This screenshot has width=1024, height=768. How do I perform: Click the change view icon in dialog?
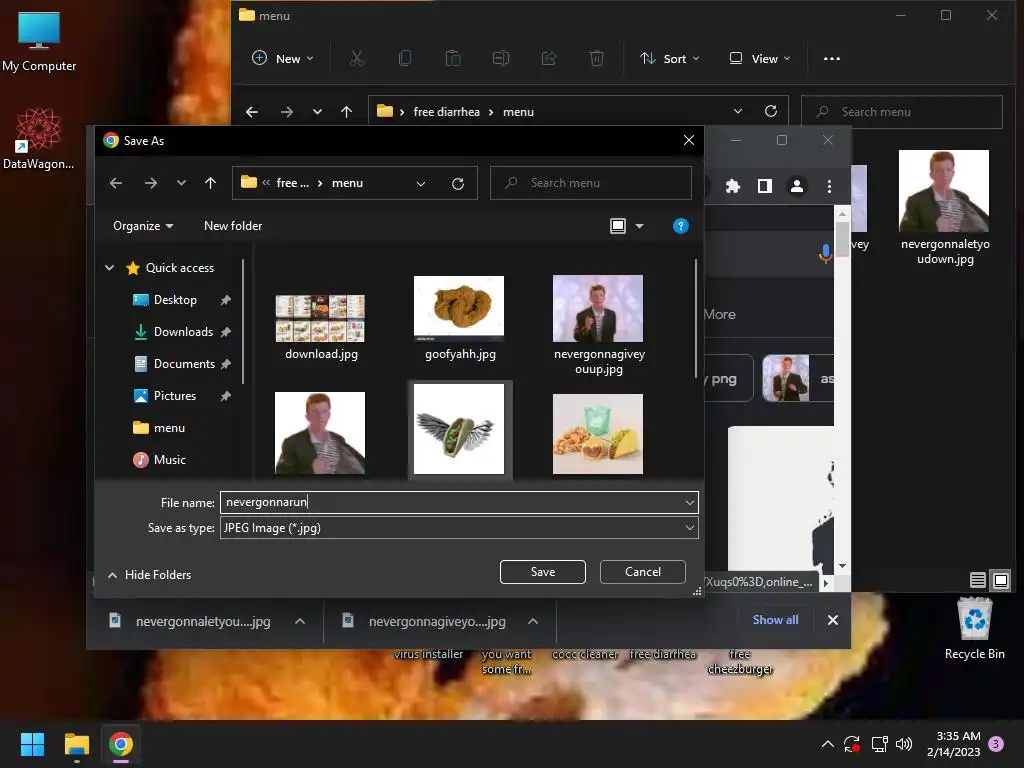tap(618, 226)
